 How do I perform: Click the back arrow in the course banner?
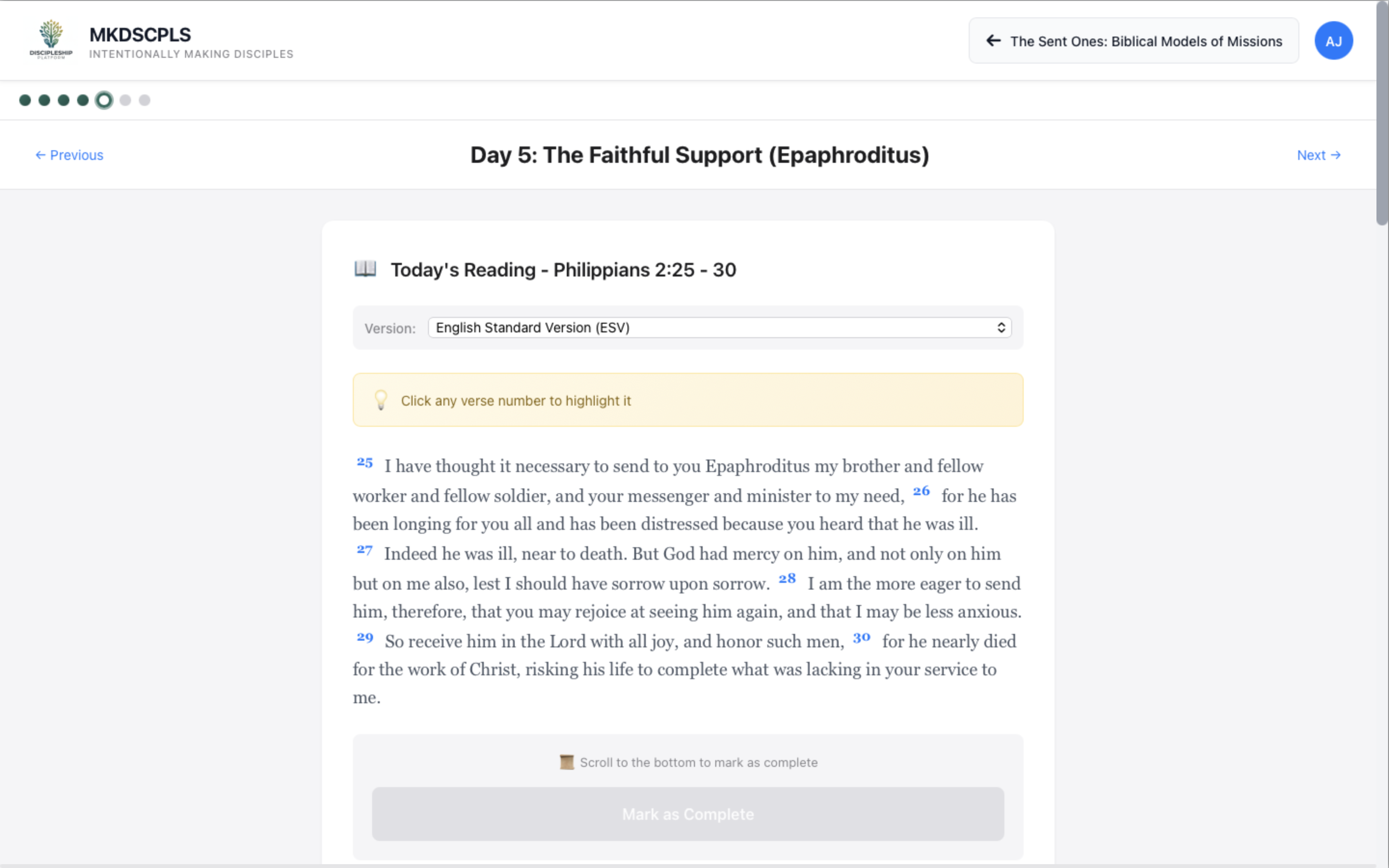click(993, 40)
